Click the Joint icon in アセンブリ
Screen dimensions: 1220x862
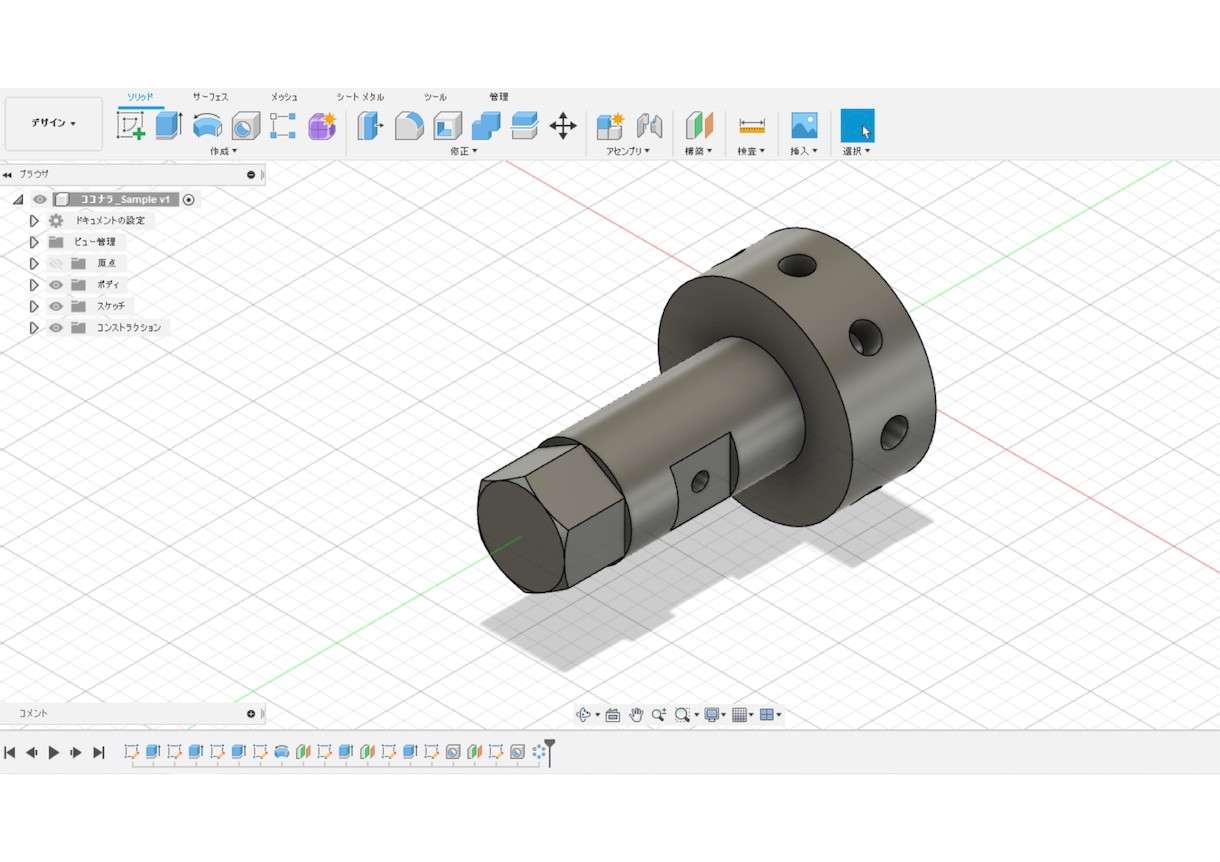(x=649, y=126)
